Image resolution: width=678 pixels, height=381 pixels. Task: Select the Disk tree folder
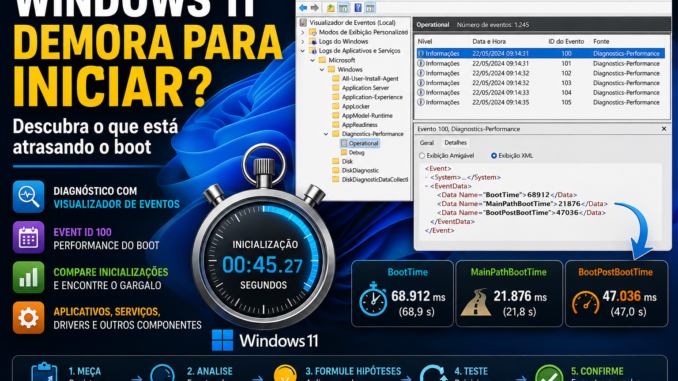click(347, 161)
